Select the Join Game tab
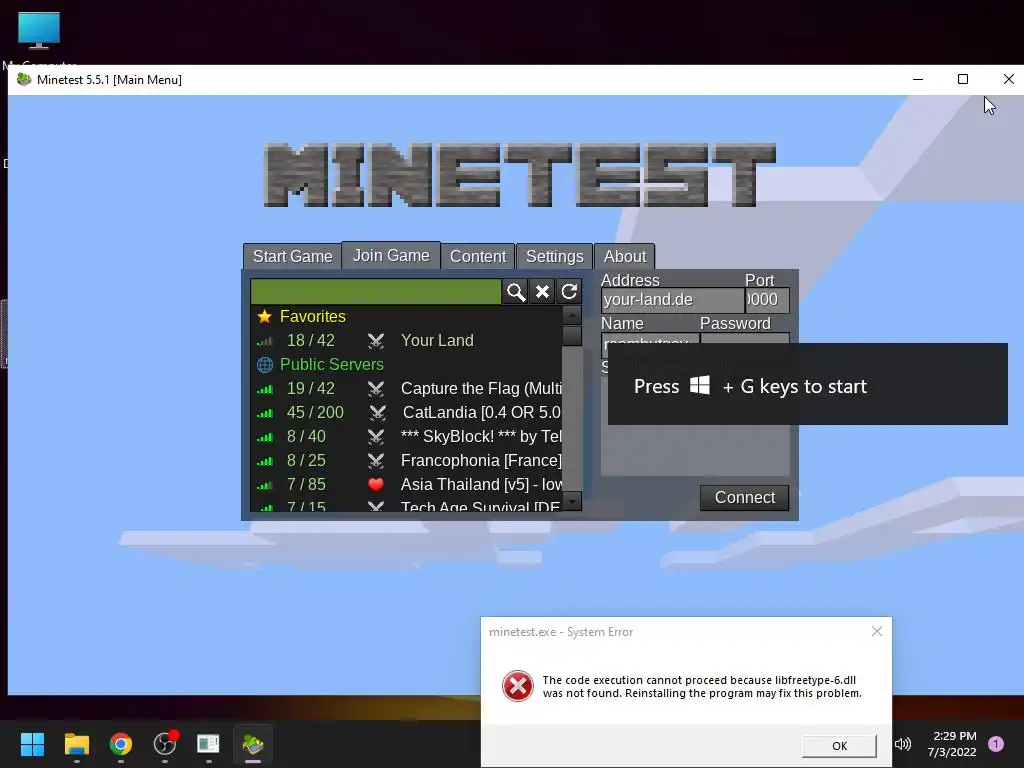This screenshot has width=1024, height=768. (x=391, y=255)
